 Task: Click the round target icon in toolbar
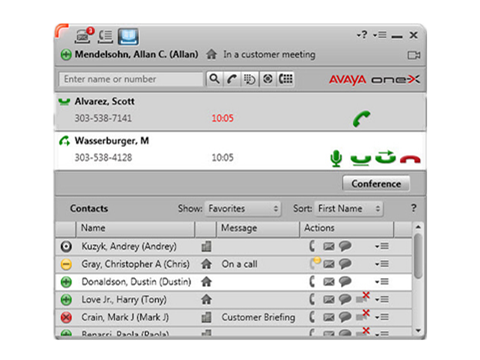268,79
